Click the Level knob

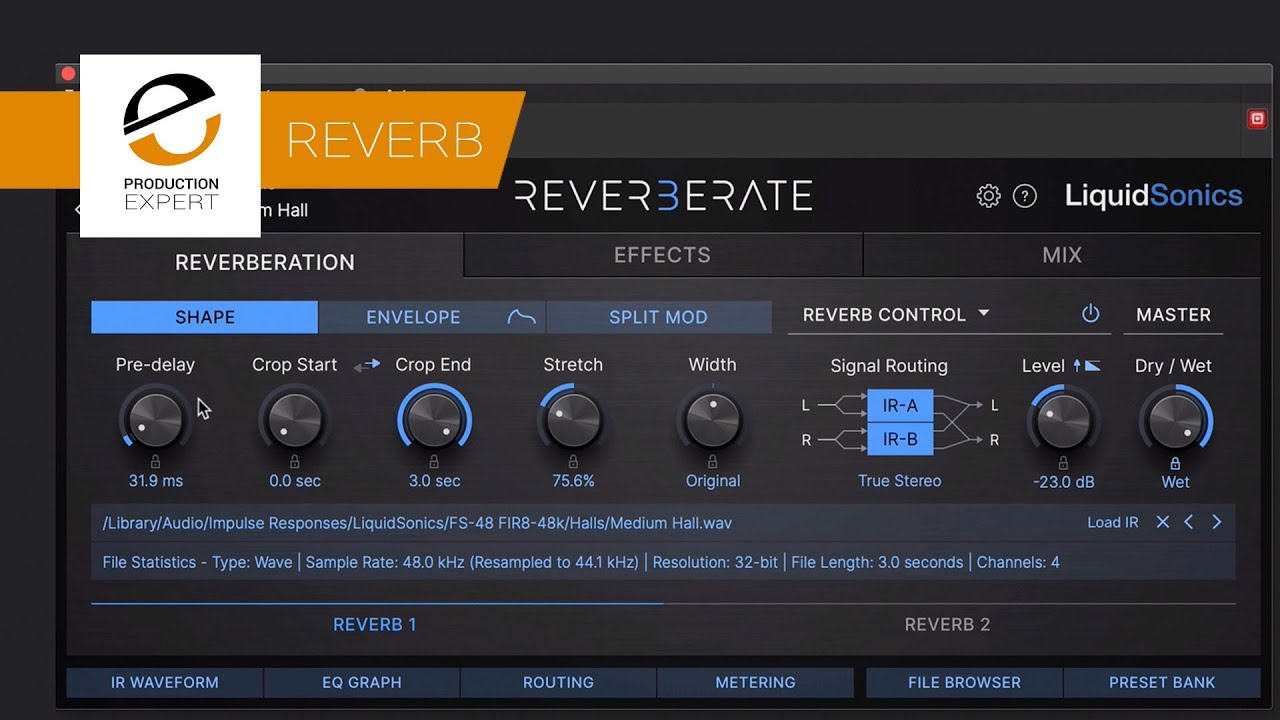(x=1063, y=420)
